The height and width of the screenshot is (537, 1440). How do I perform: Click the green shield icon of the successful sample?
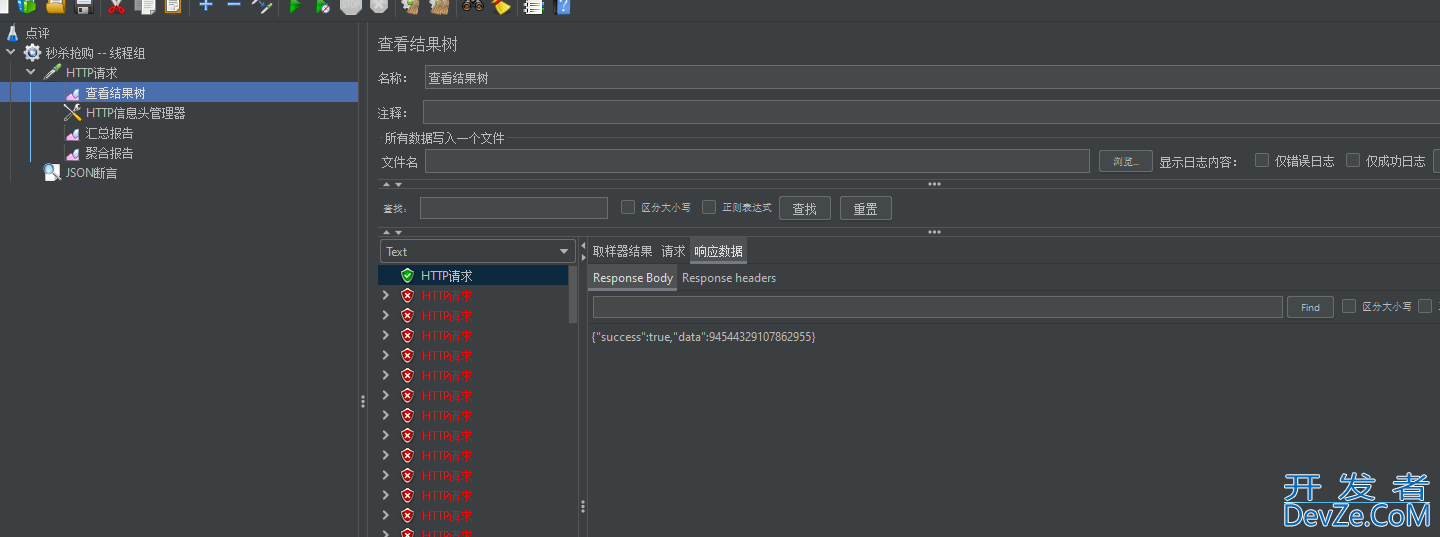pyautogui.click(x=407, y=275)
